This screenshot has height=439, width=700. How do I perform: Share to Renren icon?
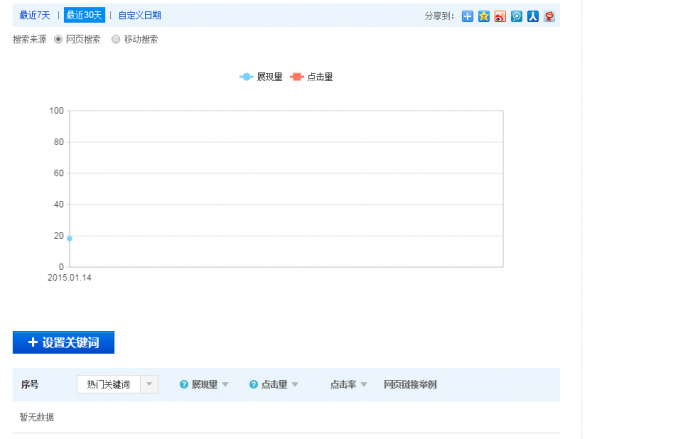coord(533,16)
